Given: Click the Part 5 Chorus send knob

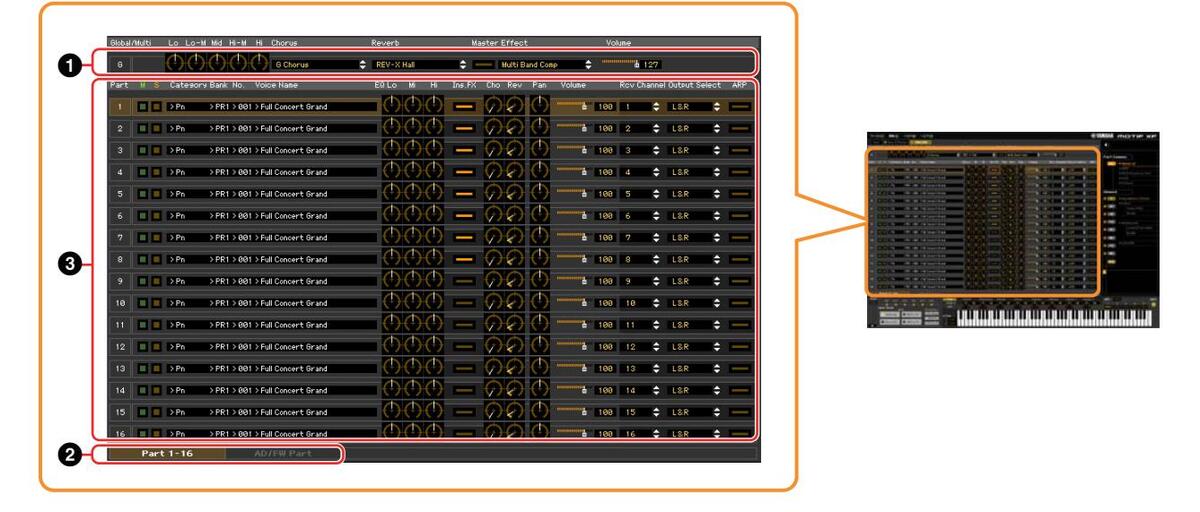Looking at the screenshot, I should (x=493, y=194).
